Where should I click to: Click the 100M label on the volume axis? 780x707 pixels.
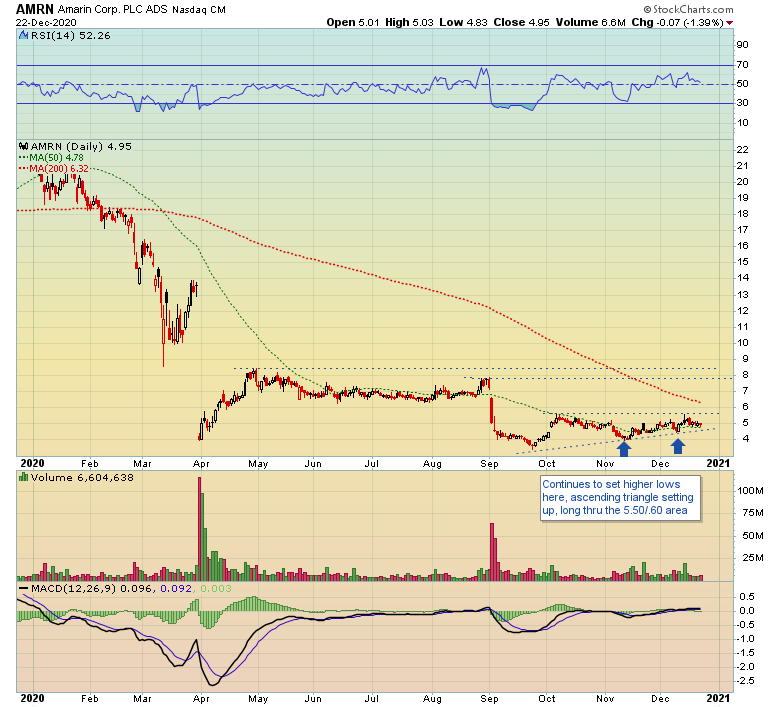pyautogui.click(x=750, y=491)
